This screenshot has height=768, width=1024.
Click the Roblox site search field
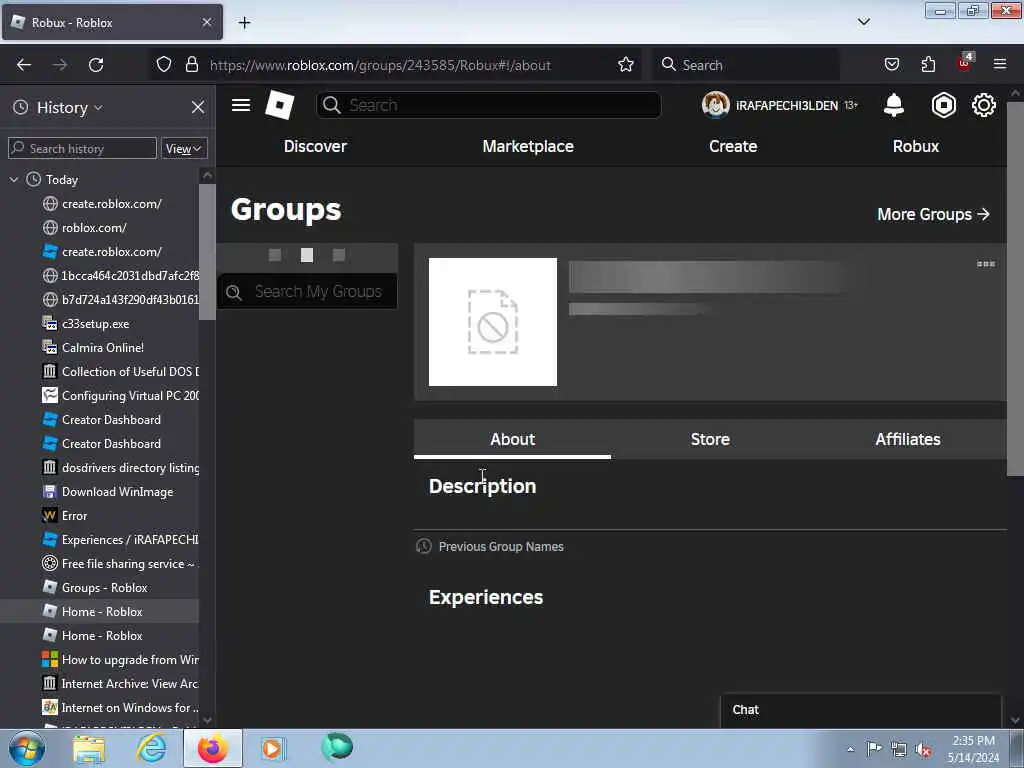click(x=488, y=105)
